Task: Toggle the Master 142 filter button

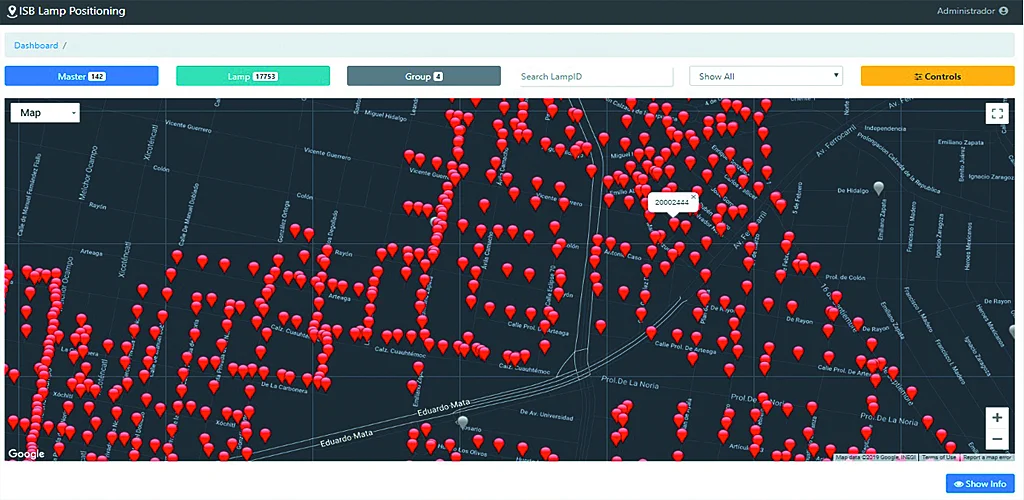Action: [82, 76]
